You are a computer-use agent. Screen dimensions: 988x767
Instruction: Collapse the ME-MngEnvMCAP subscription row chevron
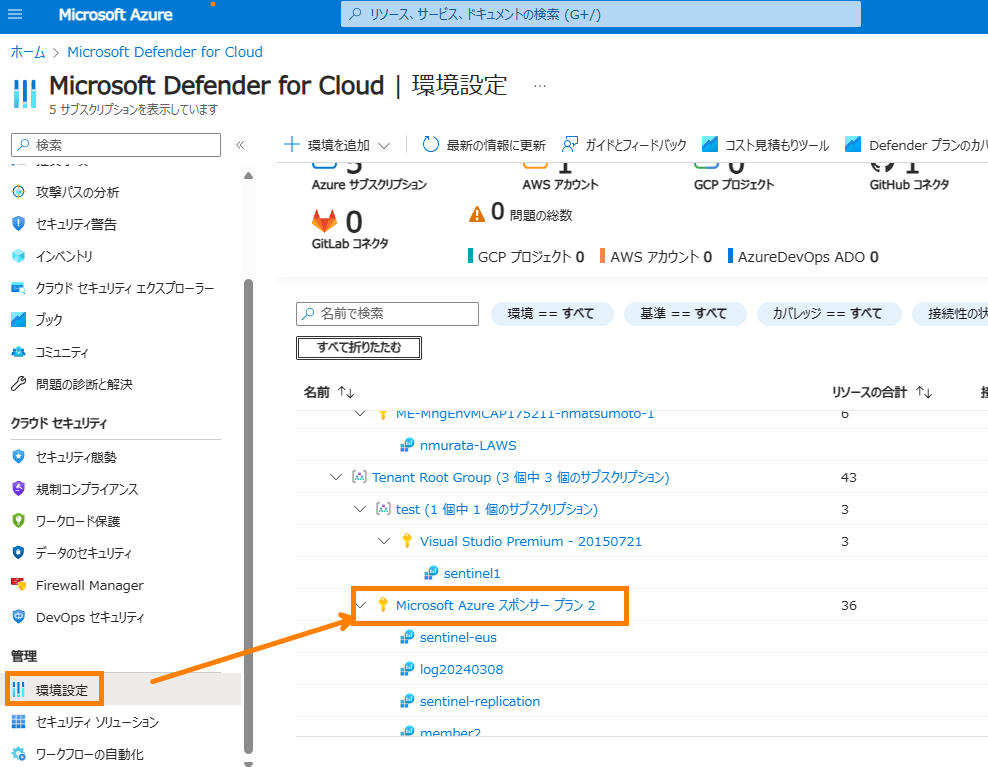[360, 414]
